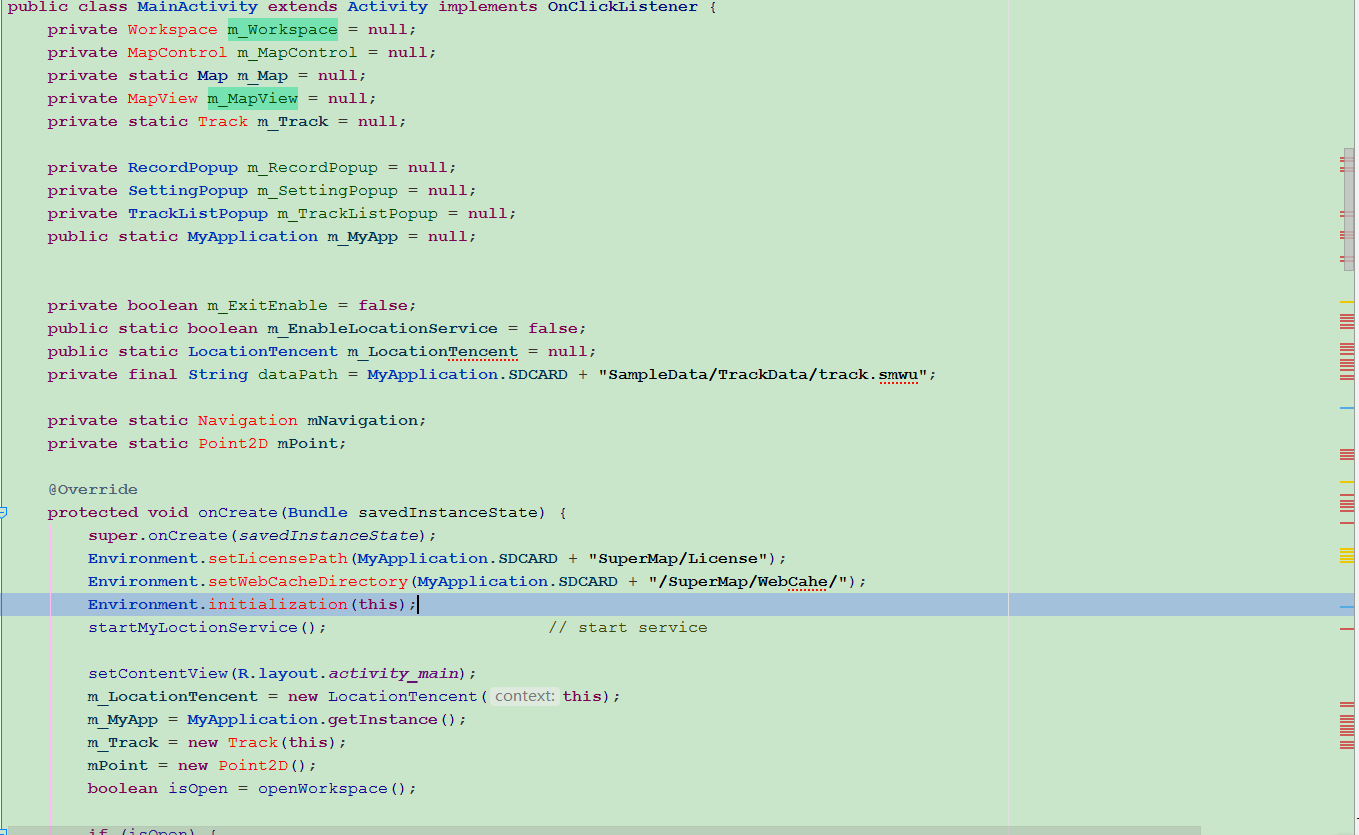Click the '// start service' comment
Screen dimensions: 1359x835
(627, 628)
